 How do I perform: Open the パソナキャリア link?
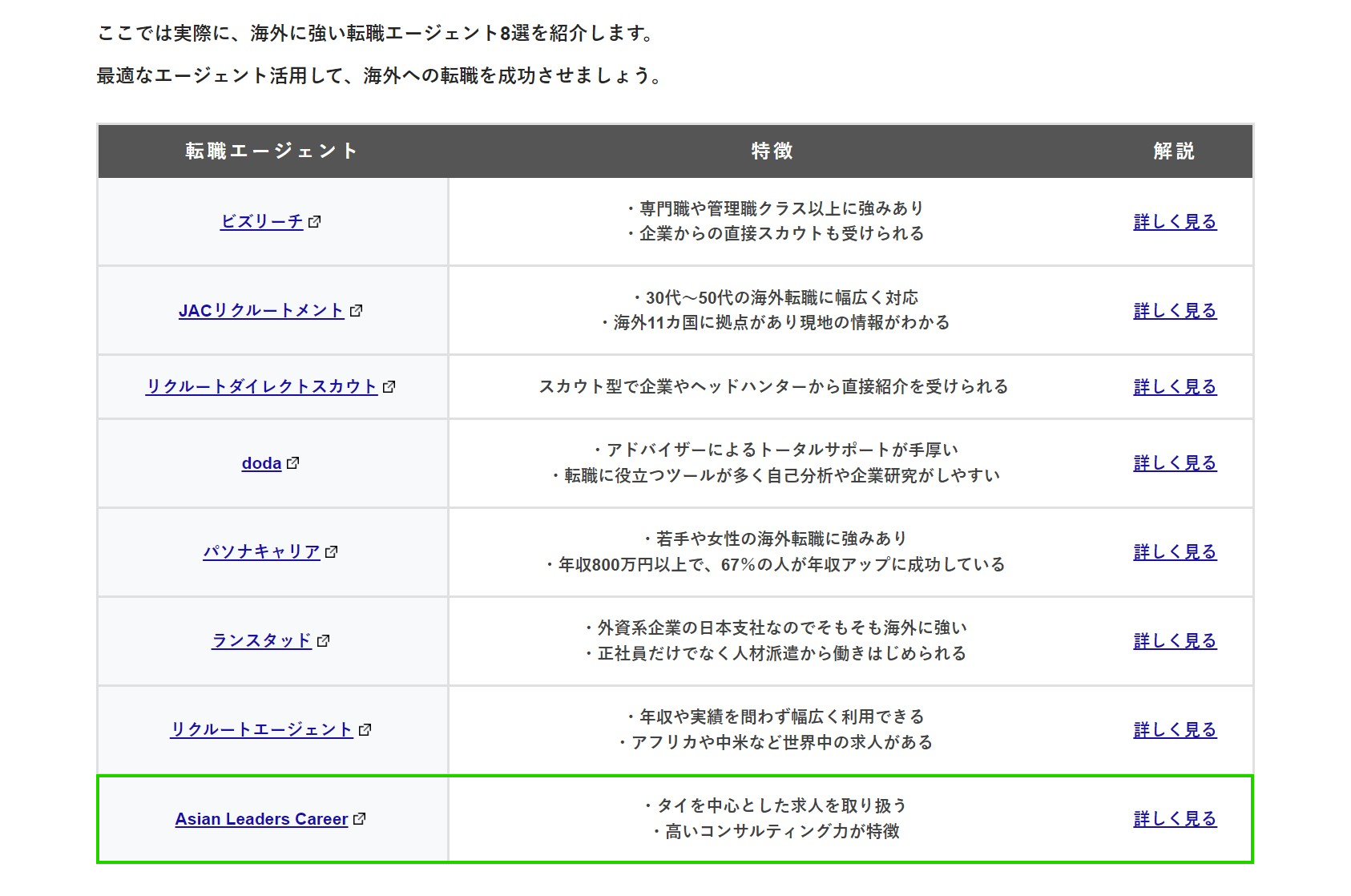tap(261, 551)
